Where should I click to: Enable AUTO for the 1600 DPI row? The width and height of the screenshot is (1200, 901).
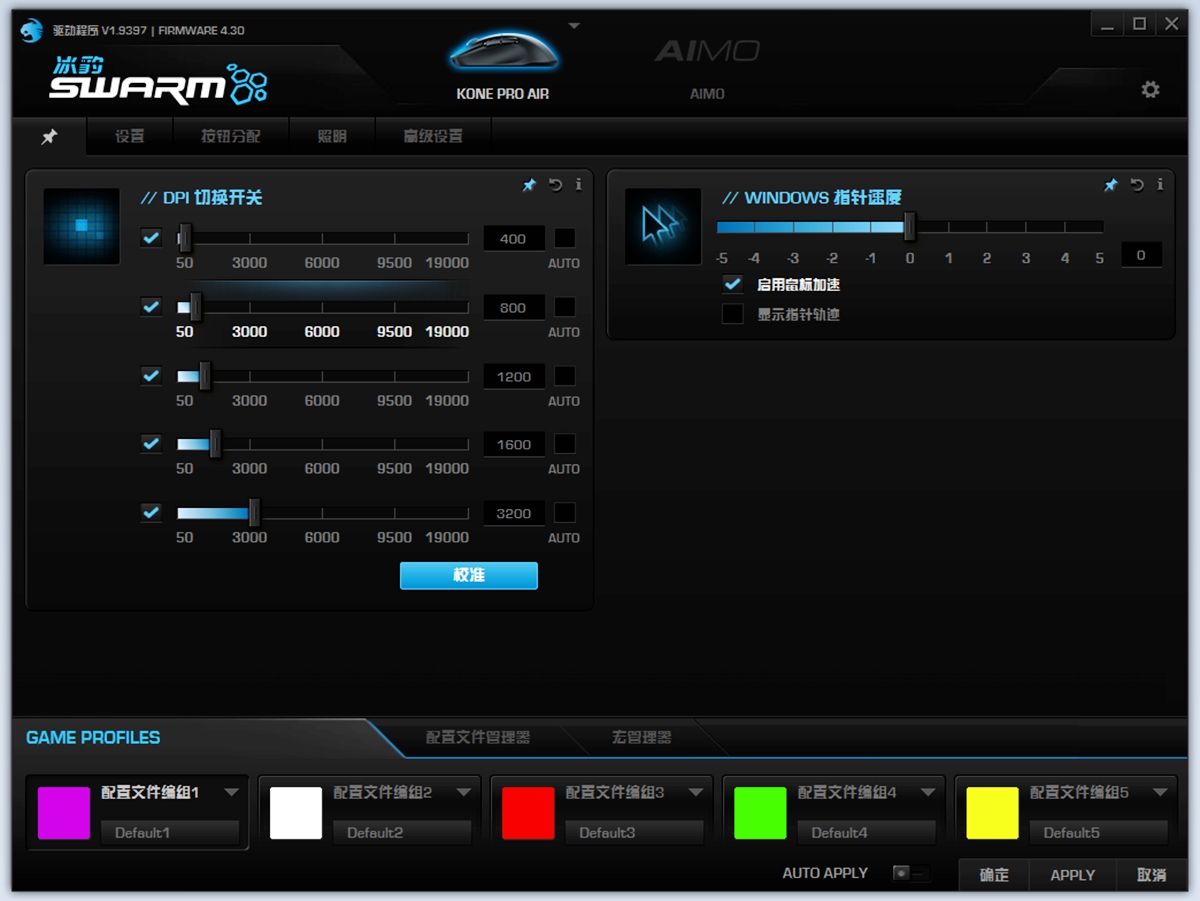pos(565,444)
